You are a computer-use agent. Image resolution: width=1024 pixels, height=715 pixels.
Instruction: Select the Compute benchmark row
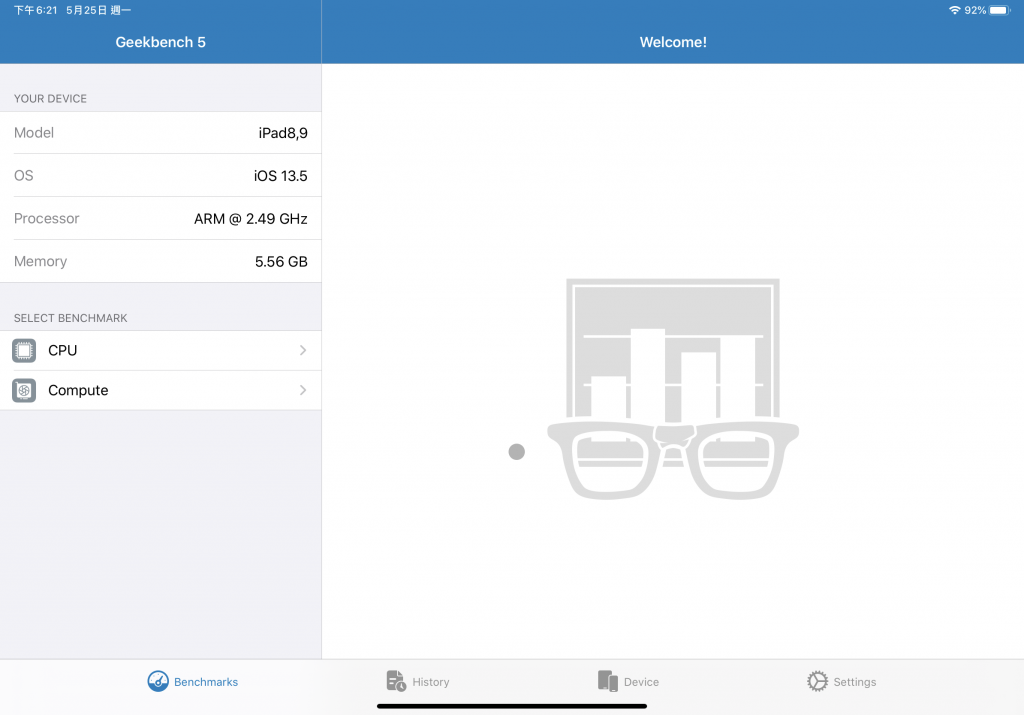(x=161, y=390)
